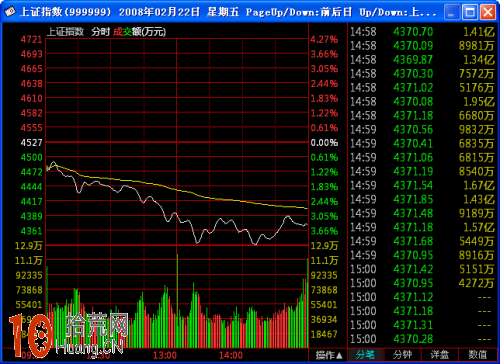Select tick row with price 4371.85
The height and width of the screenshot is (364, 500).
pyautogui.click(x=422, y=200)
